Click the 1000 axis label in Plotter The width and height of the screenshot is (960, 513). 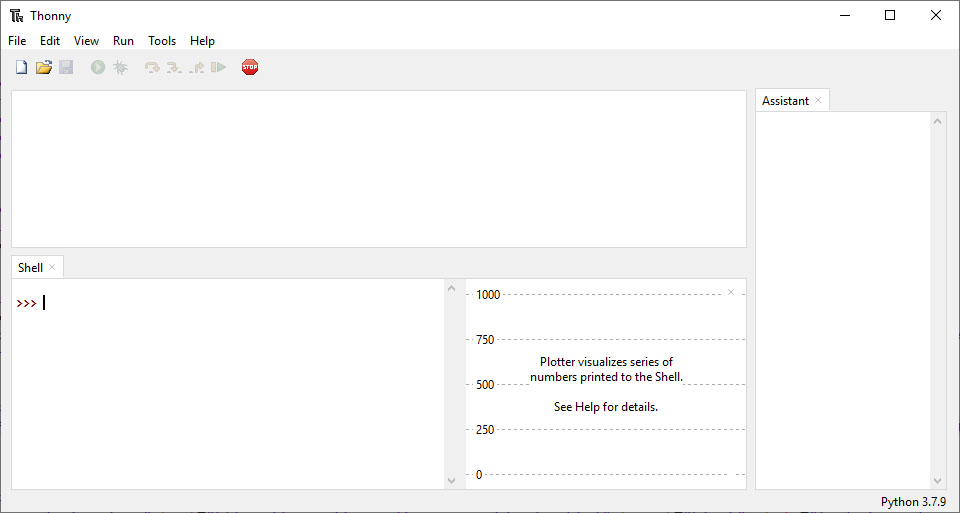point(488,294)
